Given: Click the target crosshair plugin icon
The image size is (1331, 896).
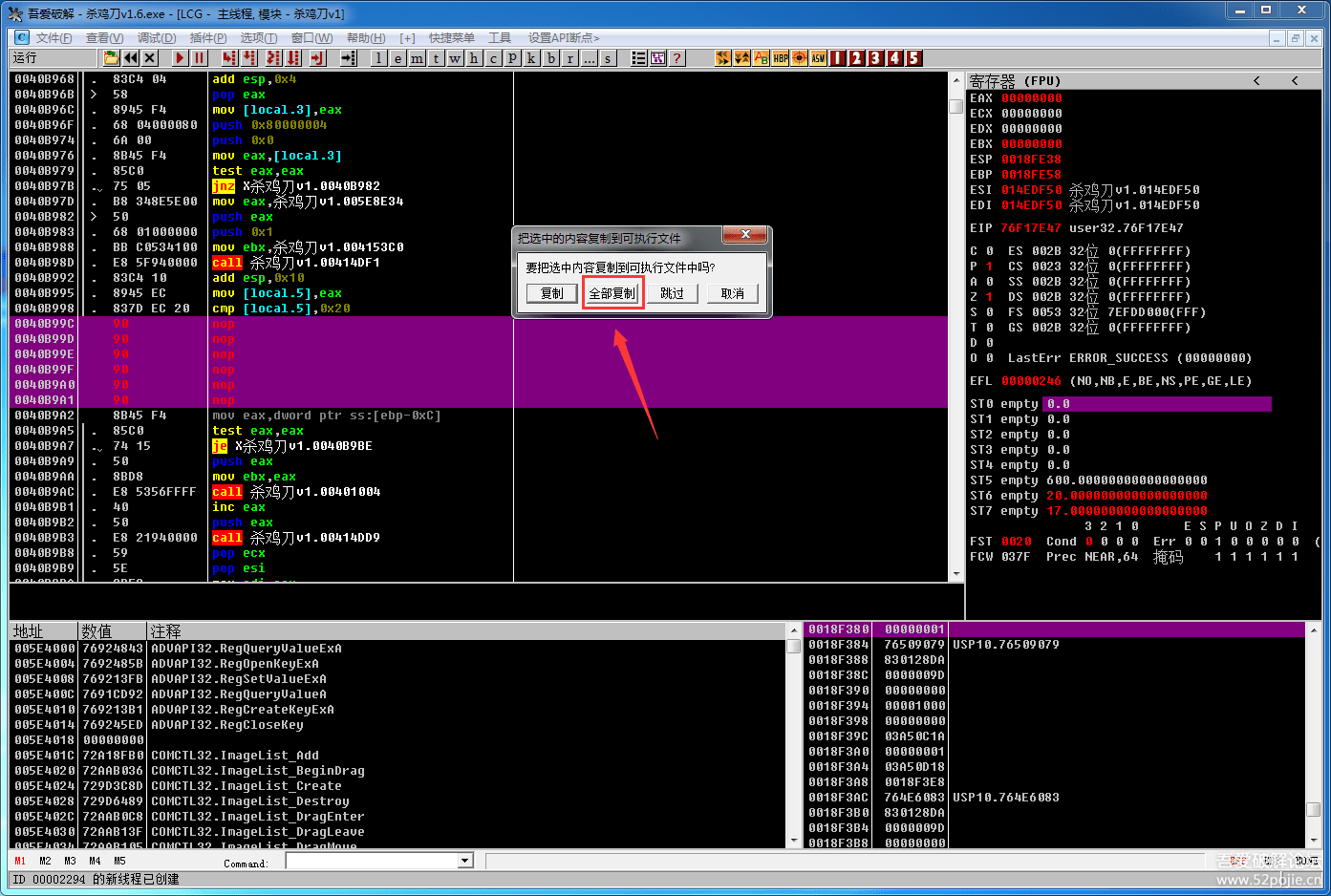Looking at the screenshot, I should click(x=800, y=58).
